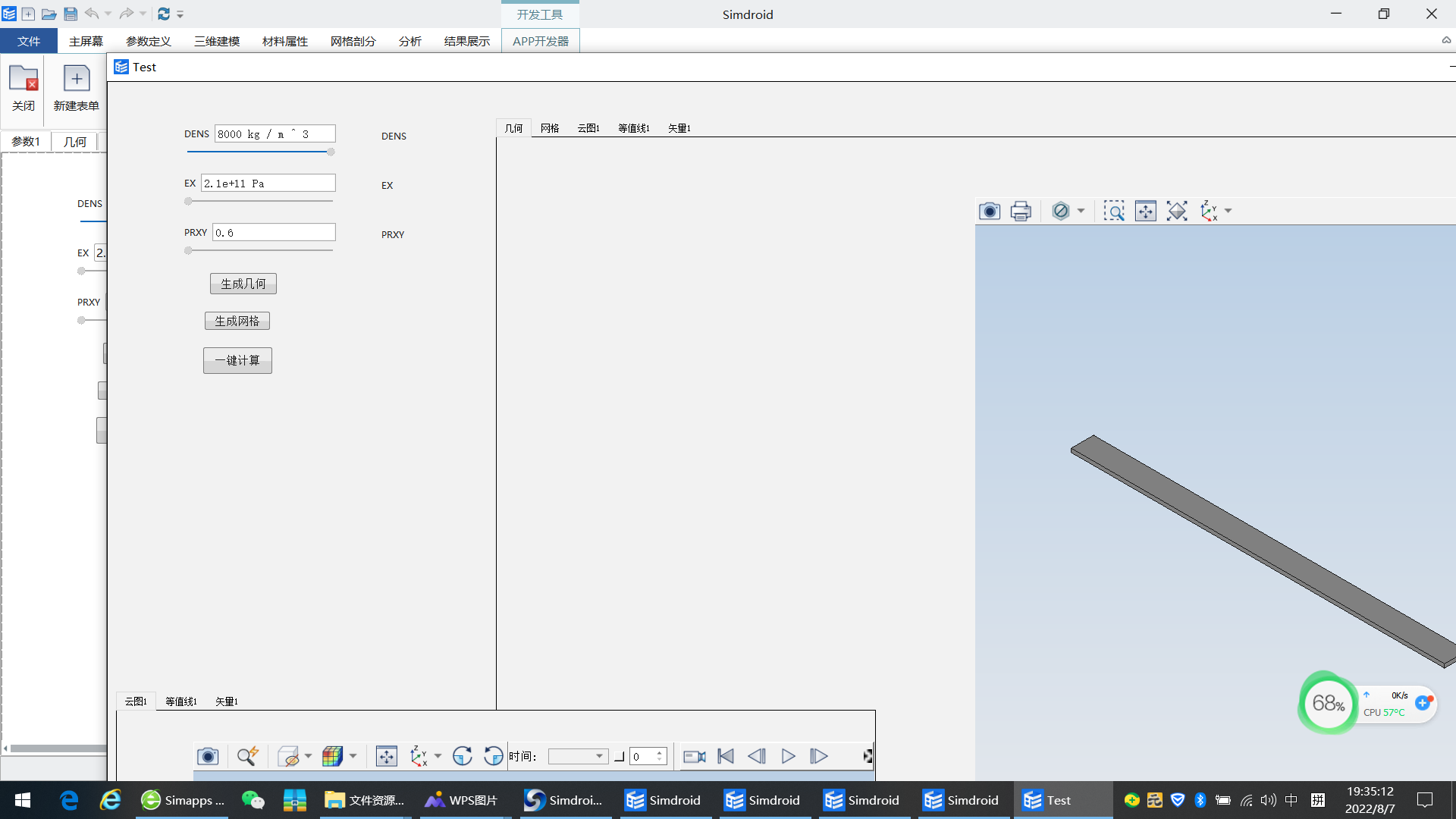This screenshot has height=819, width=1456.
Task: Switch to 网格剖分 ribbon tab
Action: pyautogui.click(x=353, y=41)
